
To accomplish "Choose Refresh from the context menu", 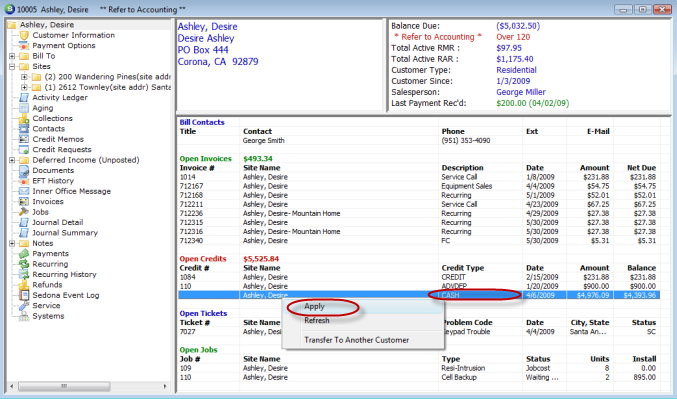I will tap(363, 320).
